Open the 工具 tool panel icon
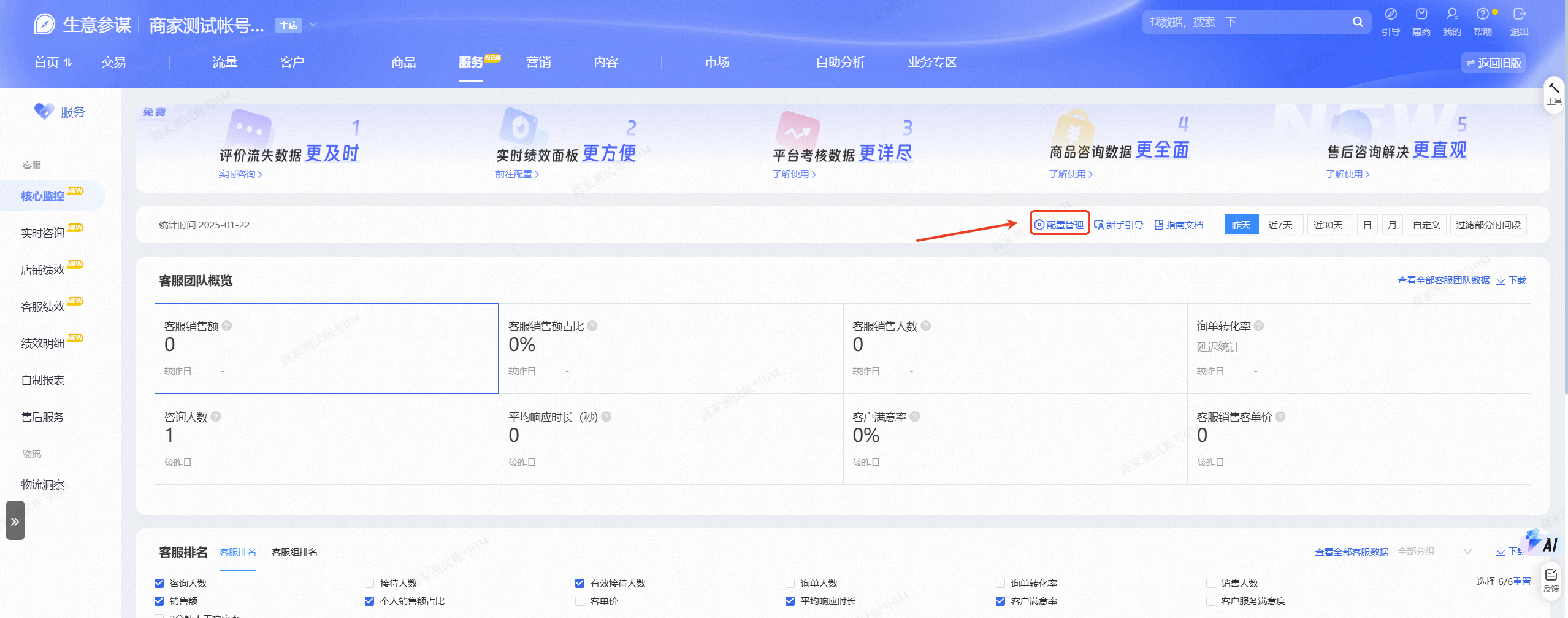Image resolution: width=1568 pixels, height=618 pixels. tap(1554, 93)
